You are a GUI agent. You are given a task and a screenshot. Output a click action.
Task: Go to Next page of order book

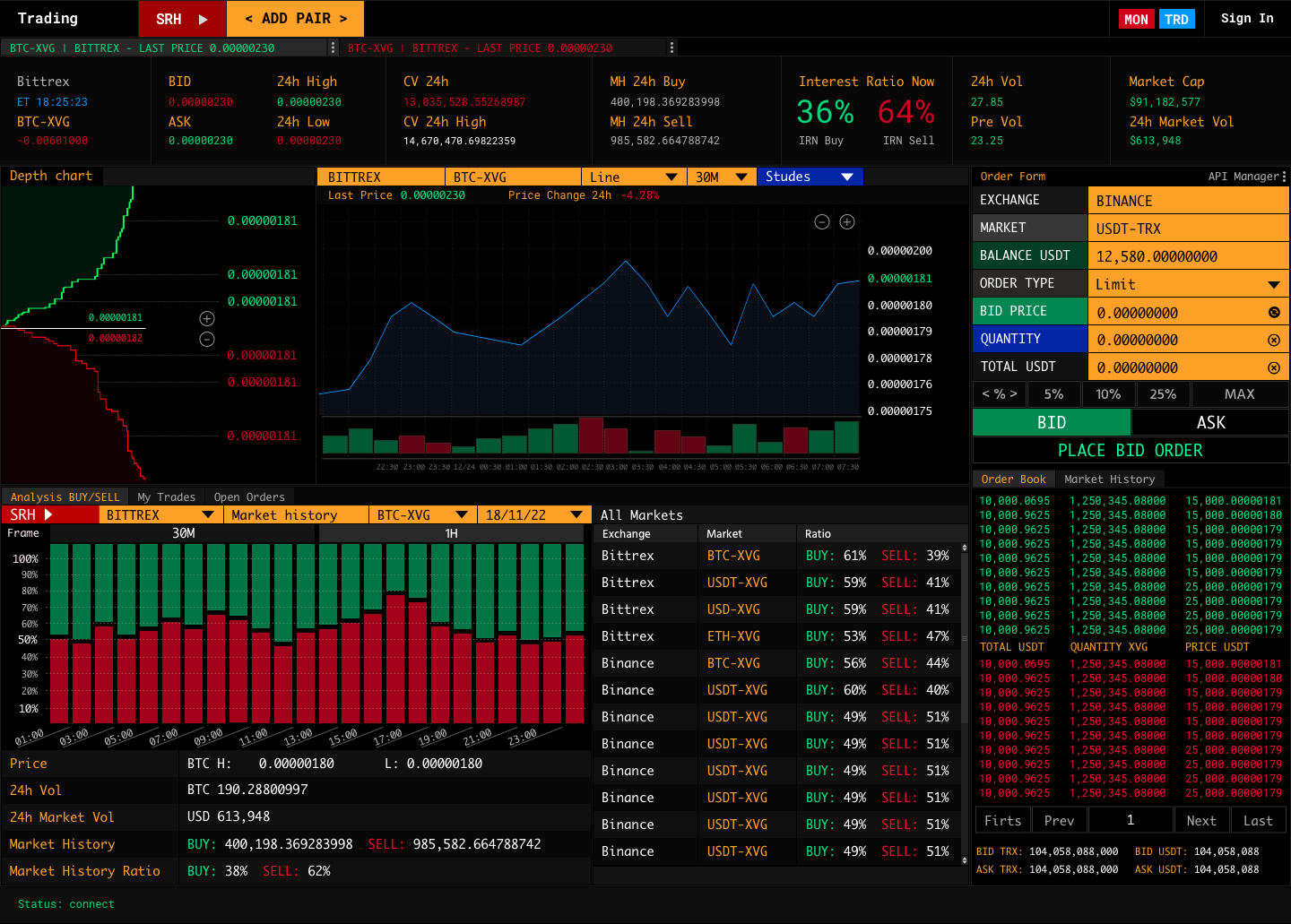tap(1201, 820)
